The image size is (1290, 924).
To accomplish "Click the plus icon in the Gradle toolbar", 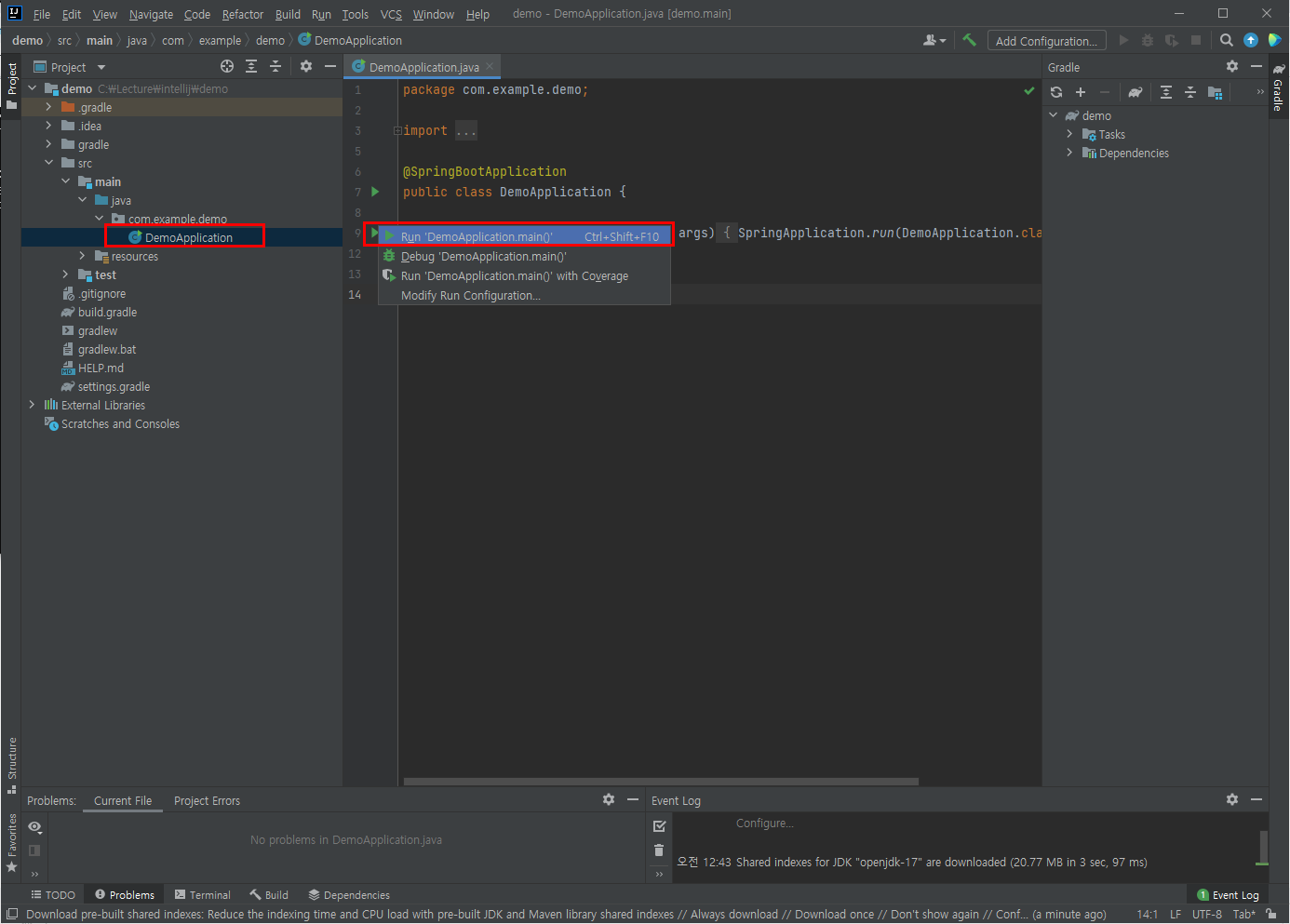I will (x=1081, y=92).
